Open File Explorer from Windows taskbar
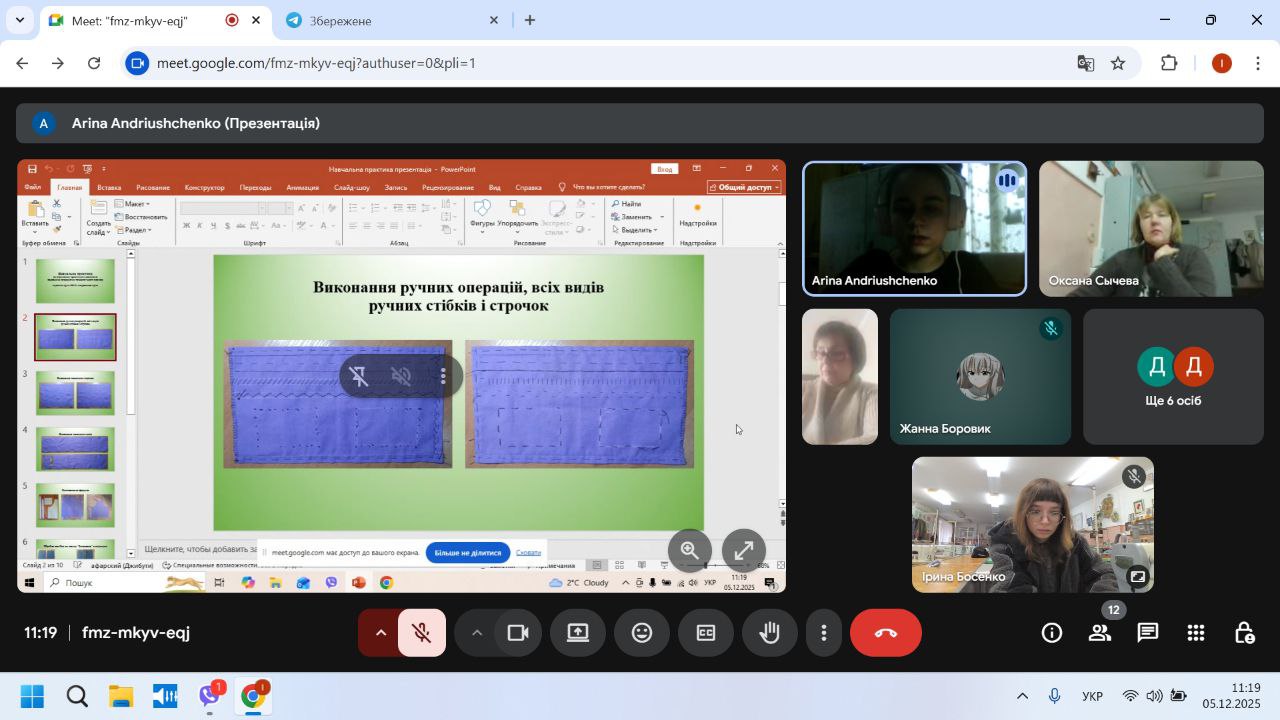Viewport: 1280px width, 720px height. point(121,696)
